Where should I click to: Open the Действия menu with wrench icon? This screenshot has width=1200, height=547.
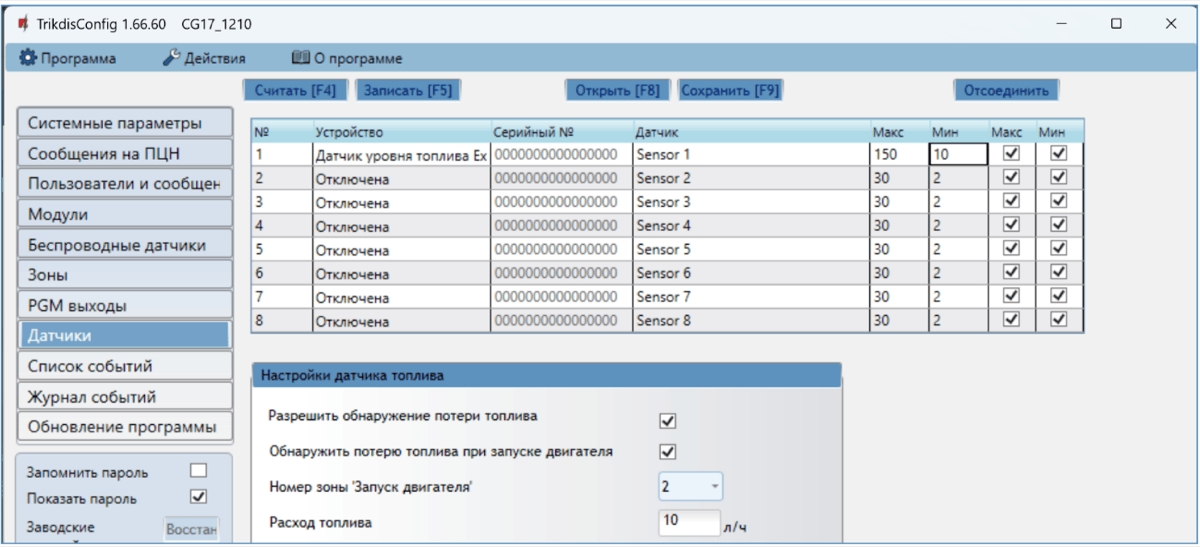point(203,58)
